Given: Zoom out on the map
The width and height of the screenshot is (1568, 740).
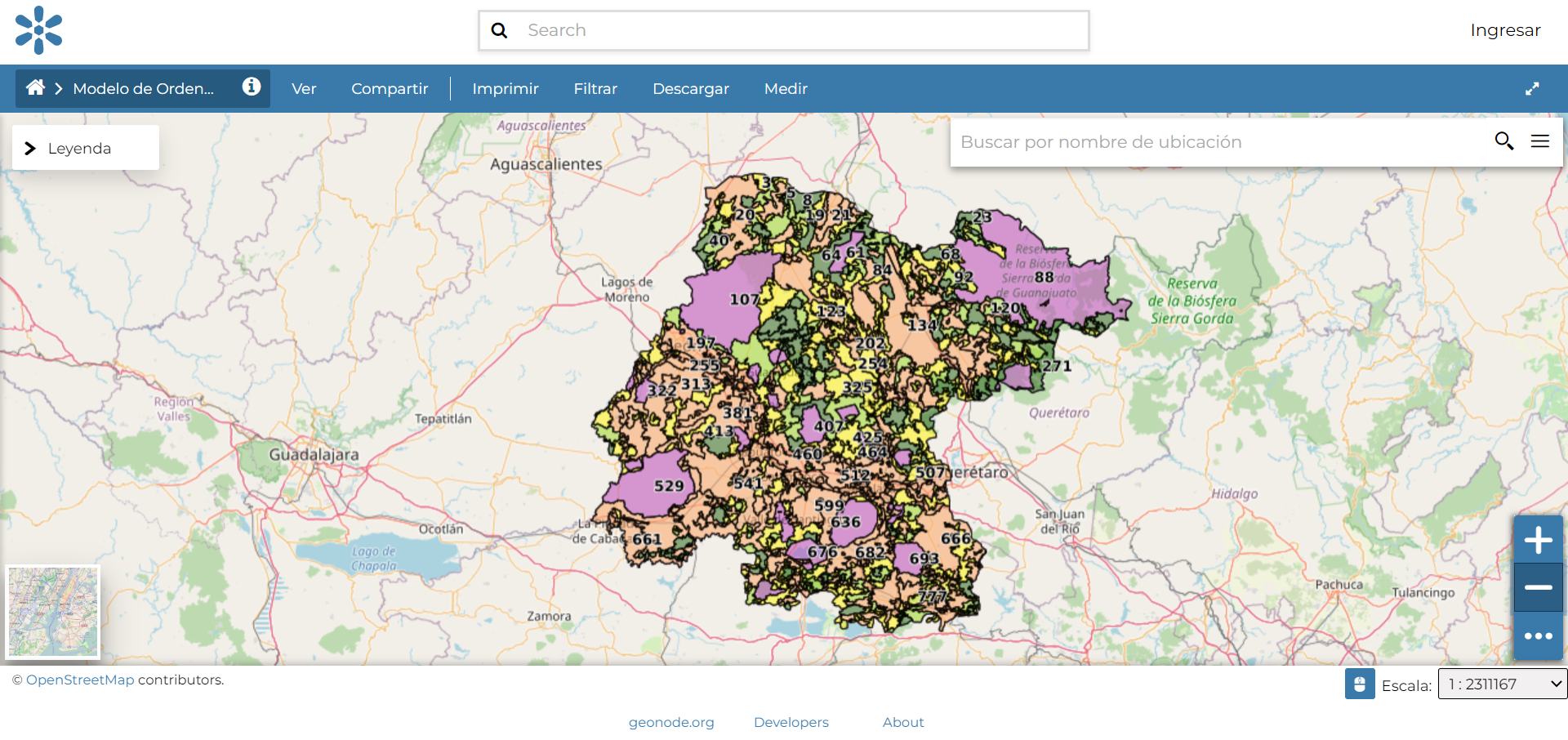Looking at the screenshot, I should 1538,587.
